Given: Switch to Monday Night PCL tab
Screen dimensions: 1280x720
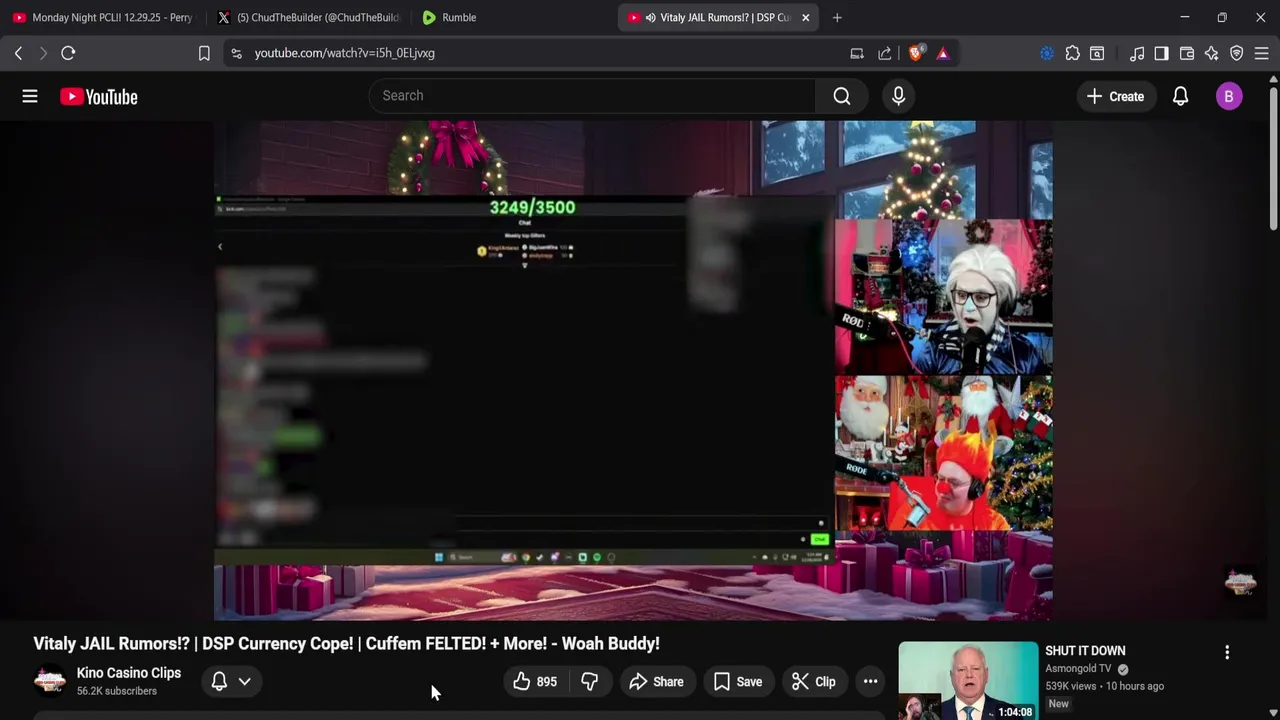Looking at the screenshot, I should 102,17.
